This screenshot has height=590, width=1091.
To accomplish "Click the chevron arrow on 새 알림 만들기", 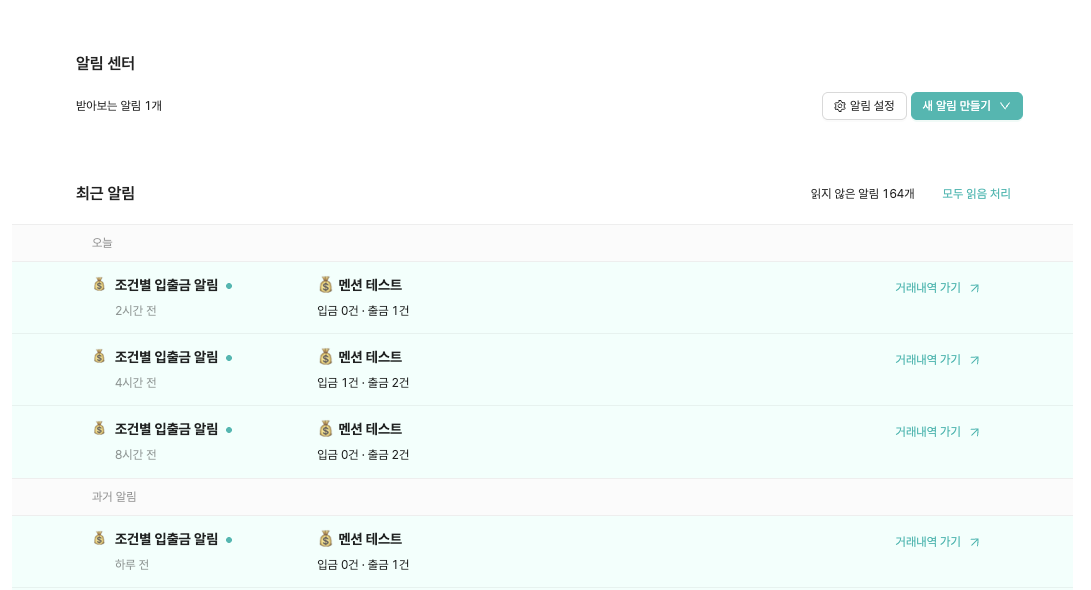I will coord(1005,106).
